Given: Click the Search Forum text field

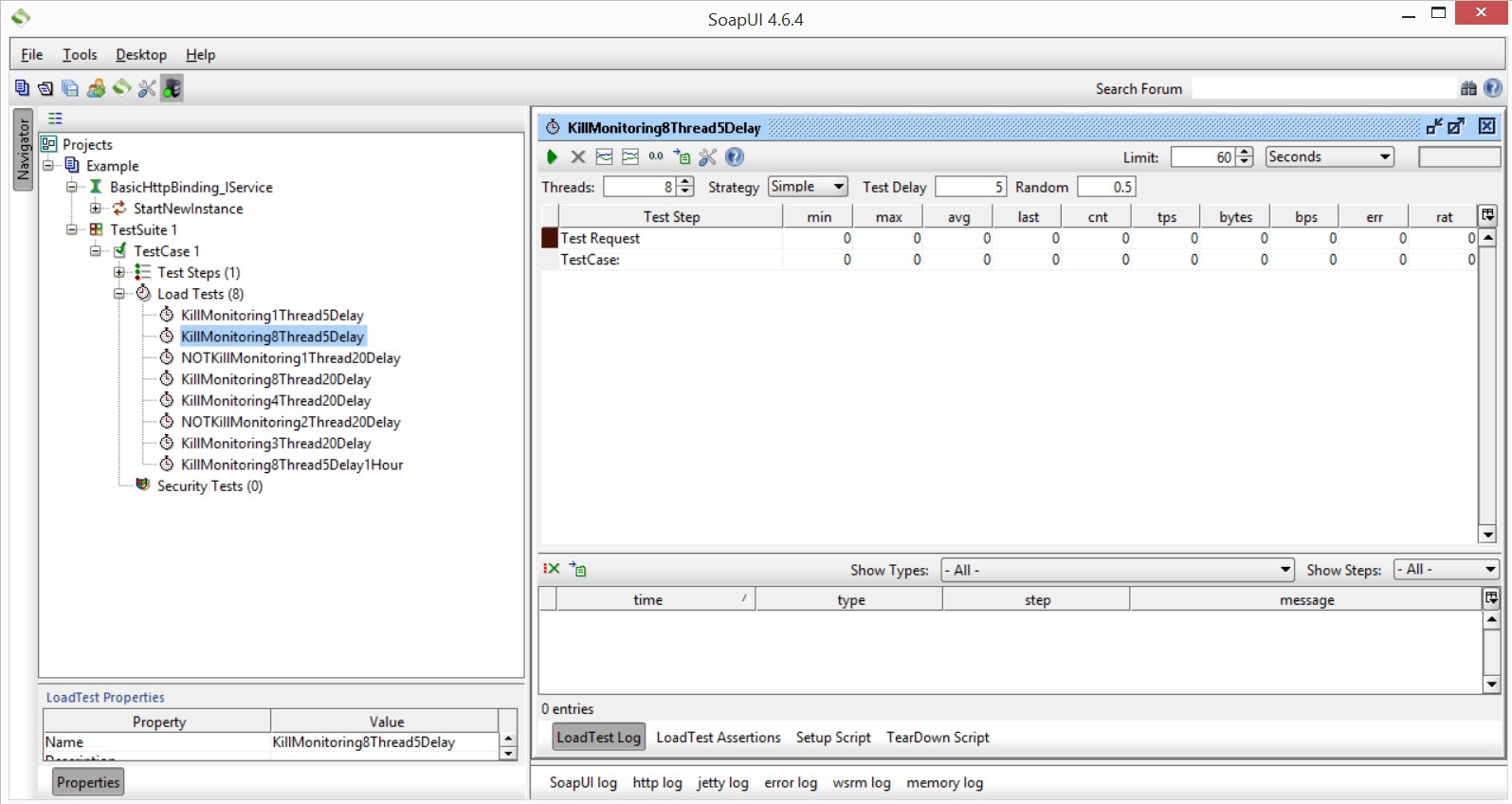Looking at the screenshot, I should pos(1324,88).
